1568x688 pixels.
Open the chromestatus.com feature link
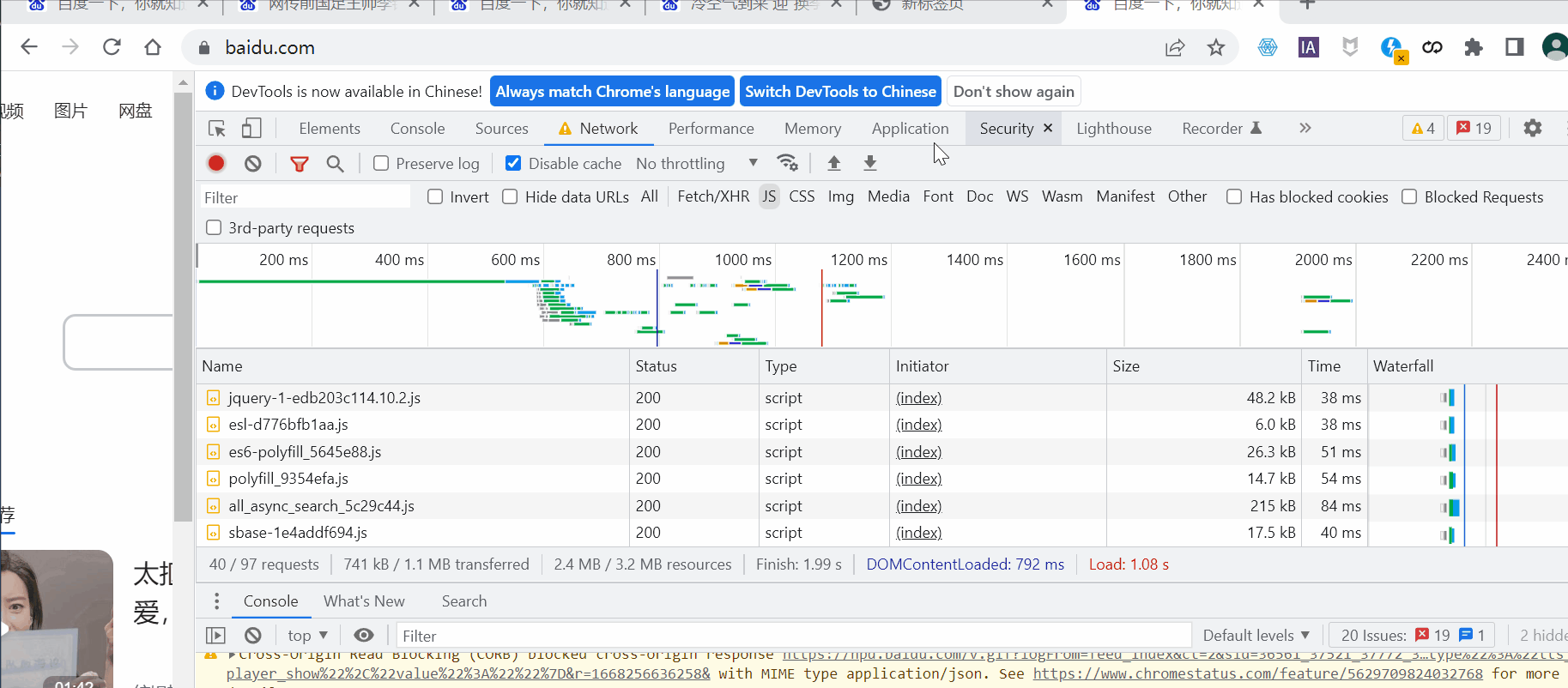pos(1257,673)
